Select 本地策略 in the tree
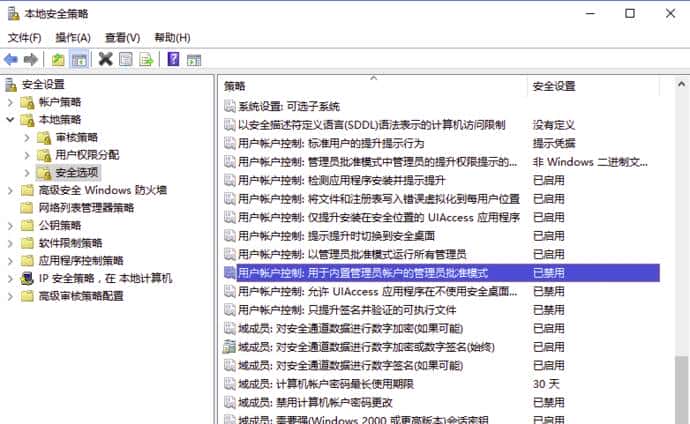Image resolution: width=690 pixels, height=424 pixels. [60, 120]
